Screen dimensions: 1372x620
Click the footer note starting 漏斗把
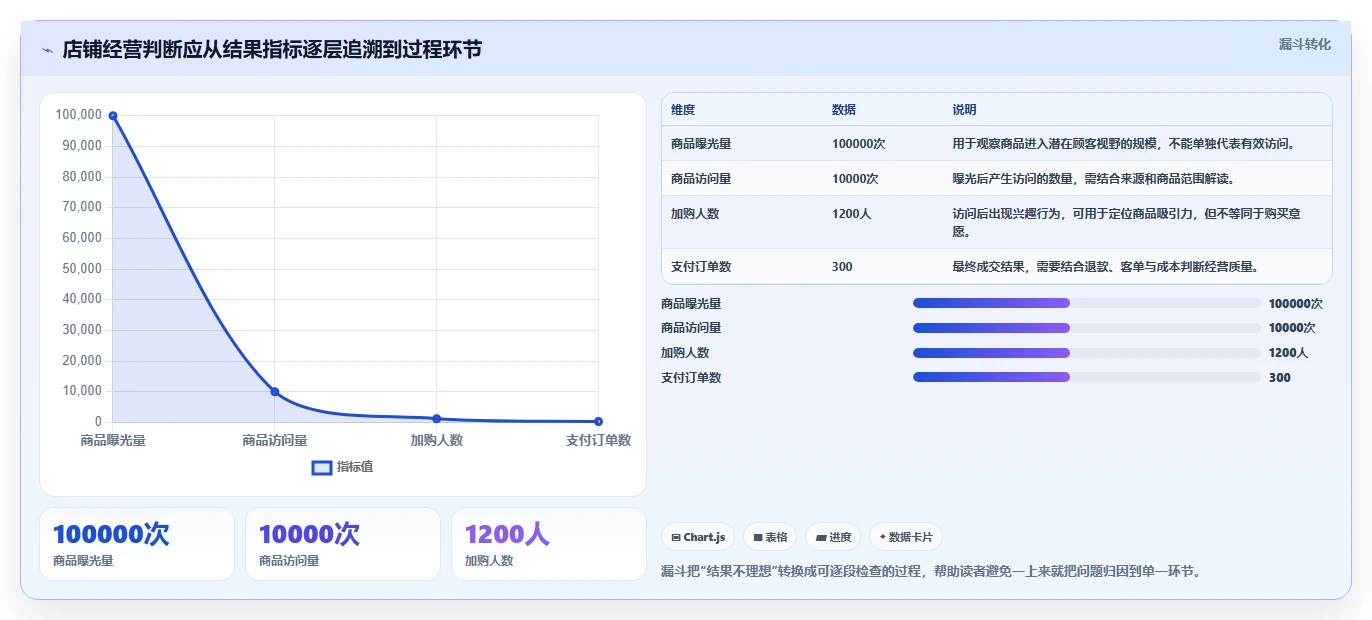click(930, 572)
